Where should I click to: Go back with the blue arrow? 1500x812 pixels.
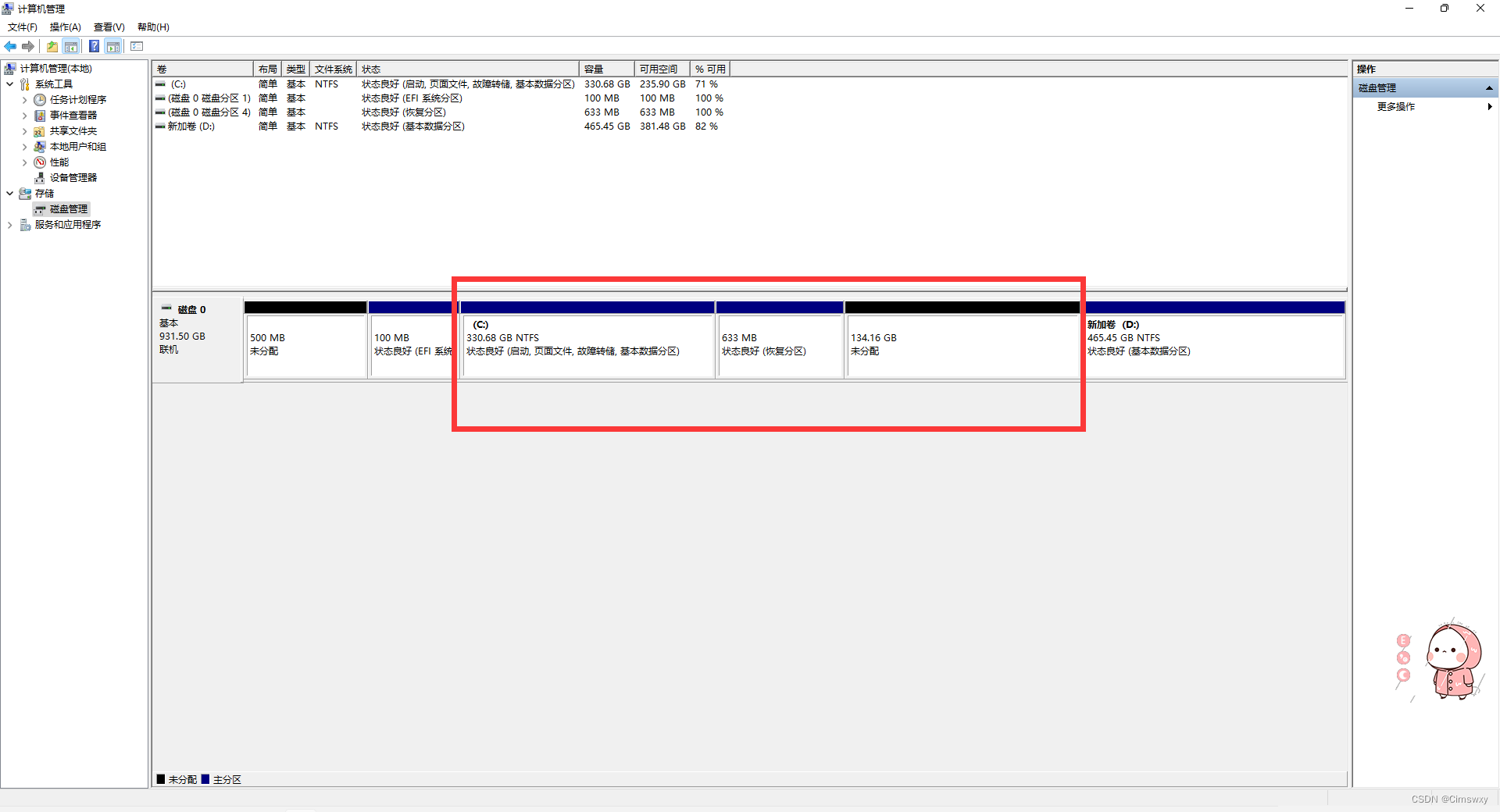coord(10,47)
